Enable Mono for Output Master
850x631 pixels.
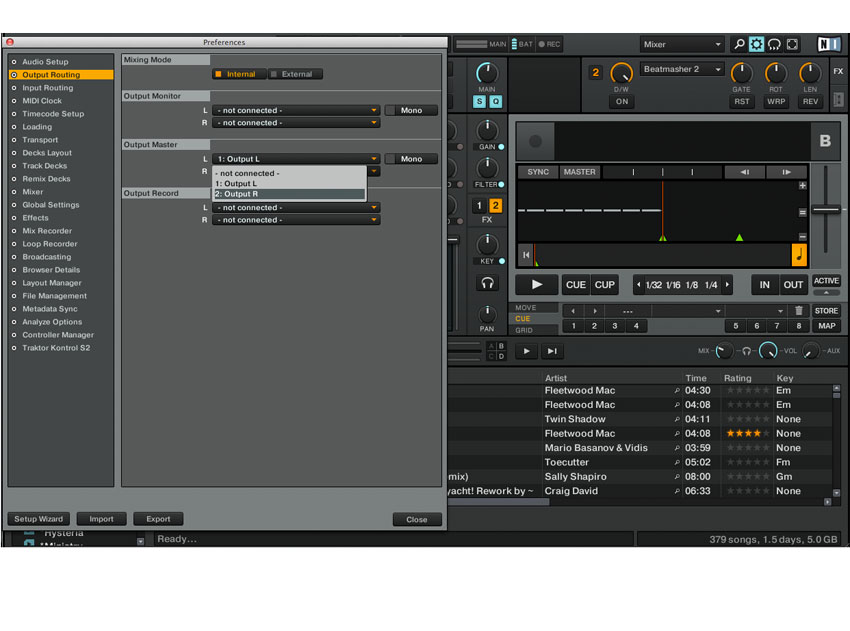[411, 159]
